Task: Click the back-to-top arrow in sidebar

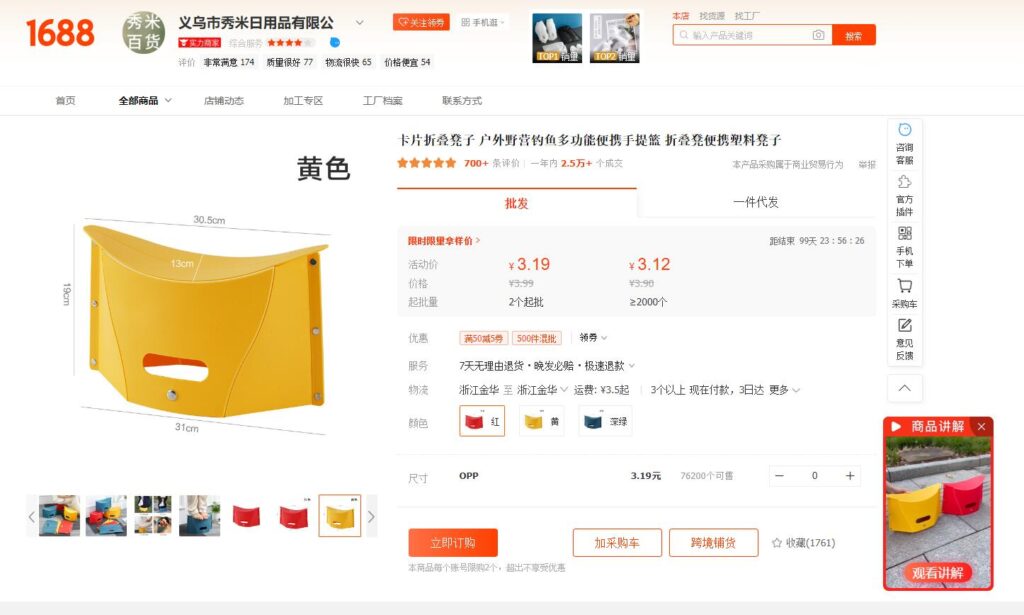Action: pyautogui.click(x=904, y=388)
